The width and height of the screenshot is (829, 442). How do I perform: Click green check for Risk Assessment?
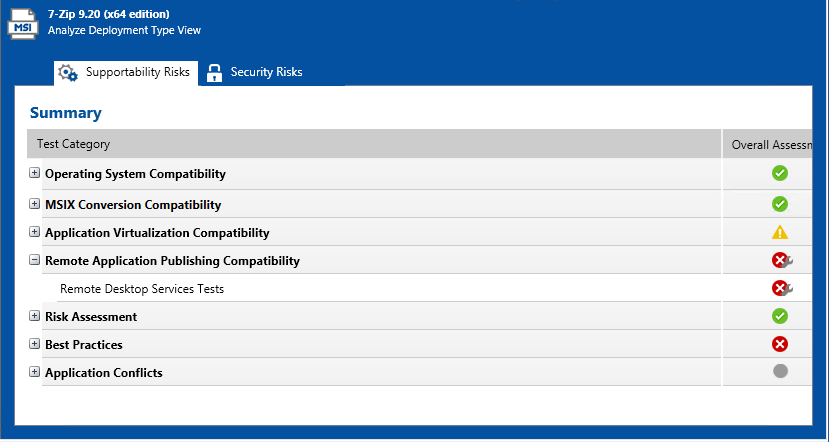click(780, 316)
